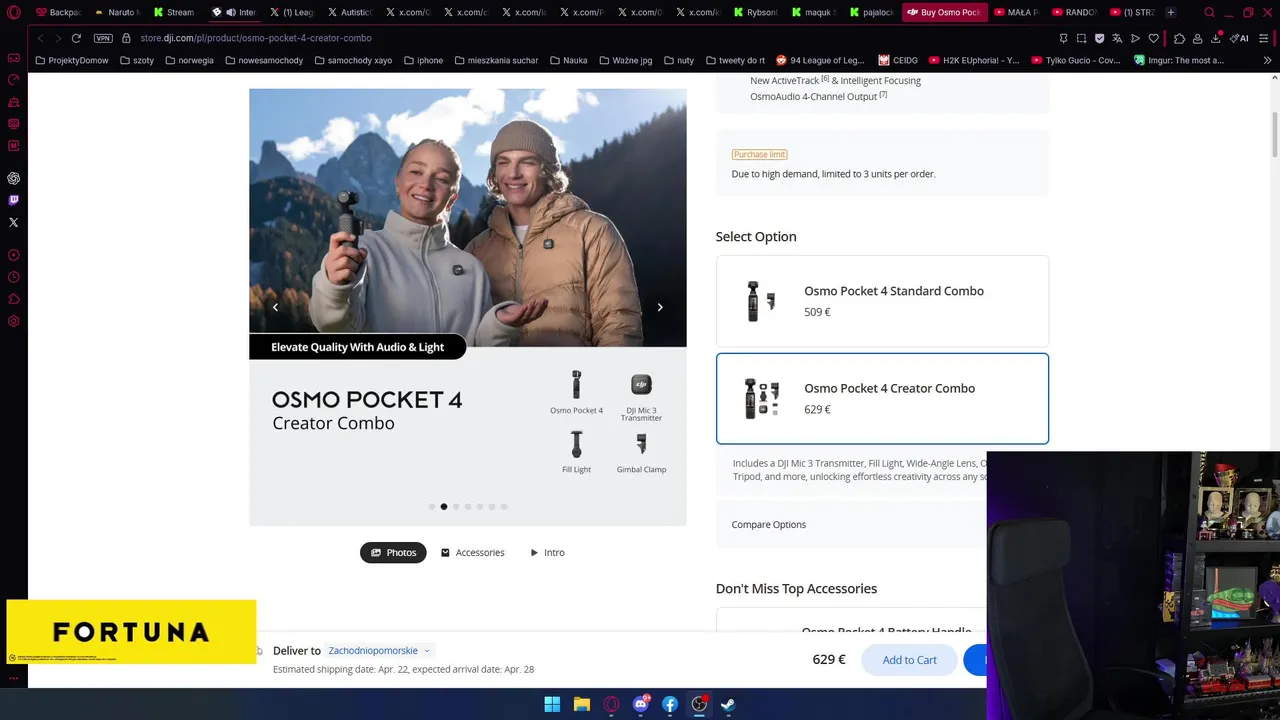Open sidebar Extensions cube icon
The image size is (1280, 720).
tap(14, 299)
